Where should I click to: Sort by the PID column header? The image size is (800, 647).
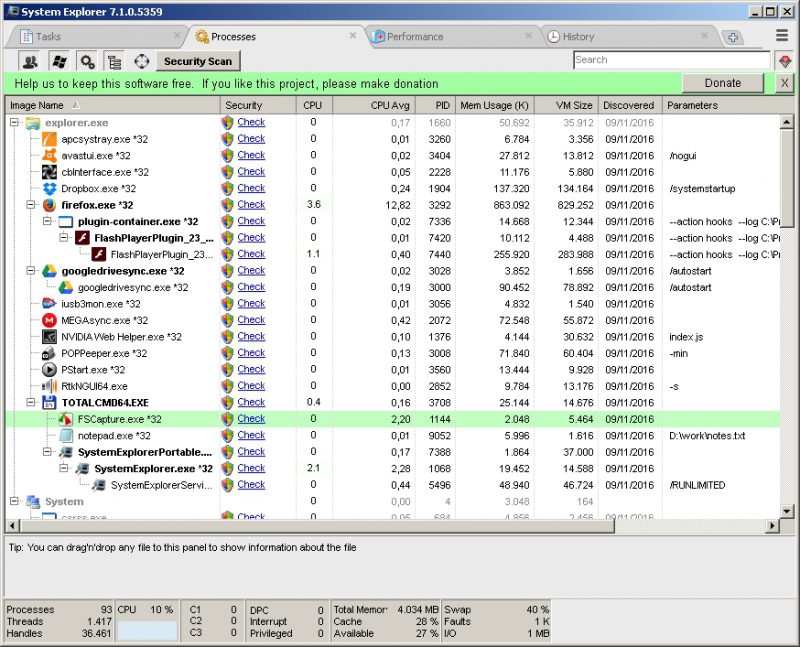(x=435, y=105)
